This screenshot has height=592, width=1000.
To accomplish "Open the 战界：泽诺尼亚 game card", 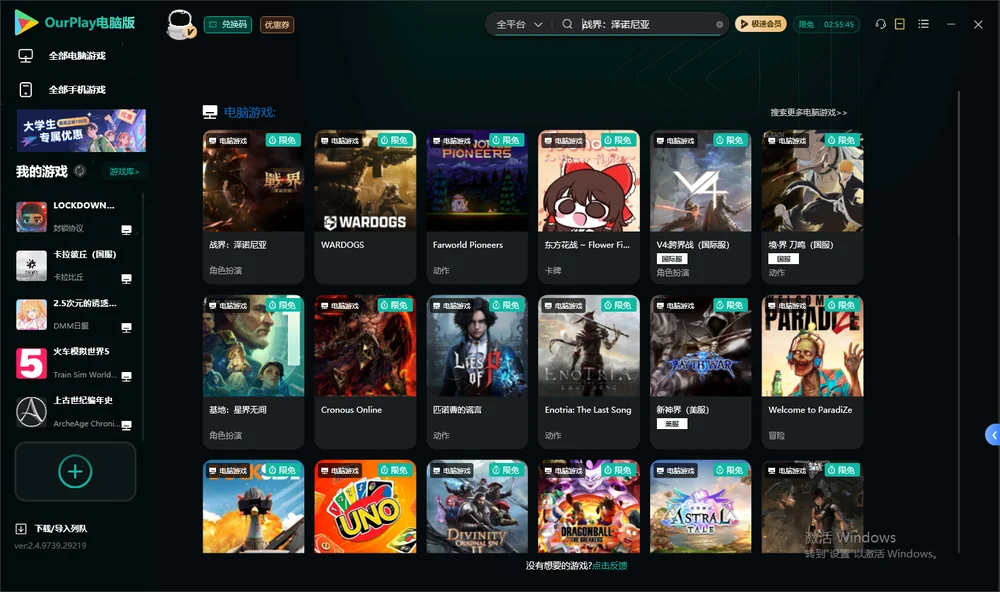I will (x=253, y=207).
